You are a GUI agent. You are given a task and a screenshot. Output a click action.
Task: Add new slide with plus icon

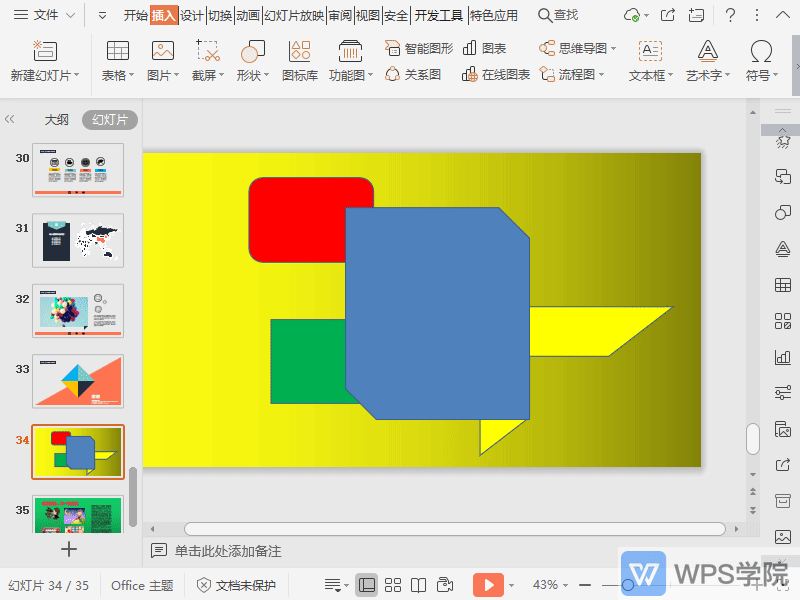[x=69, y=549]
